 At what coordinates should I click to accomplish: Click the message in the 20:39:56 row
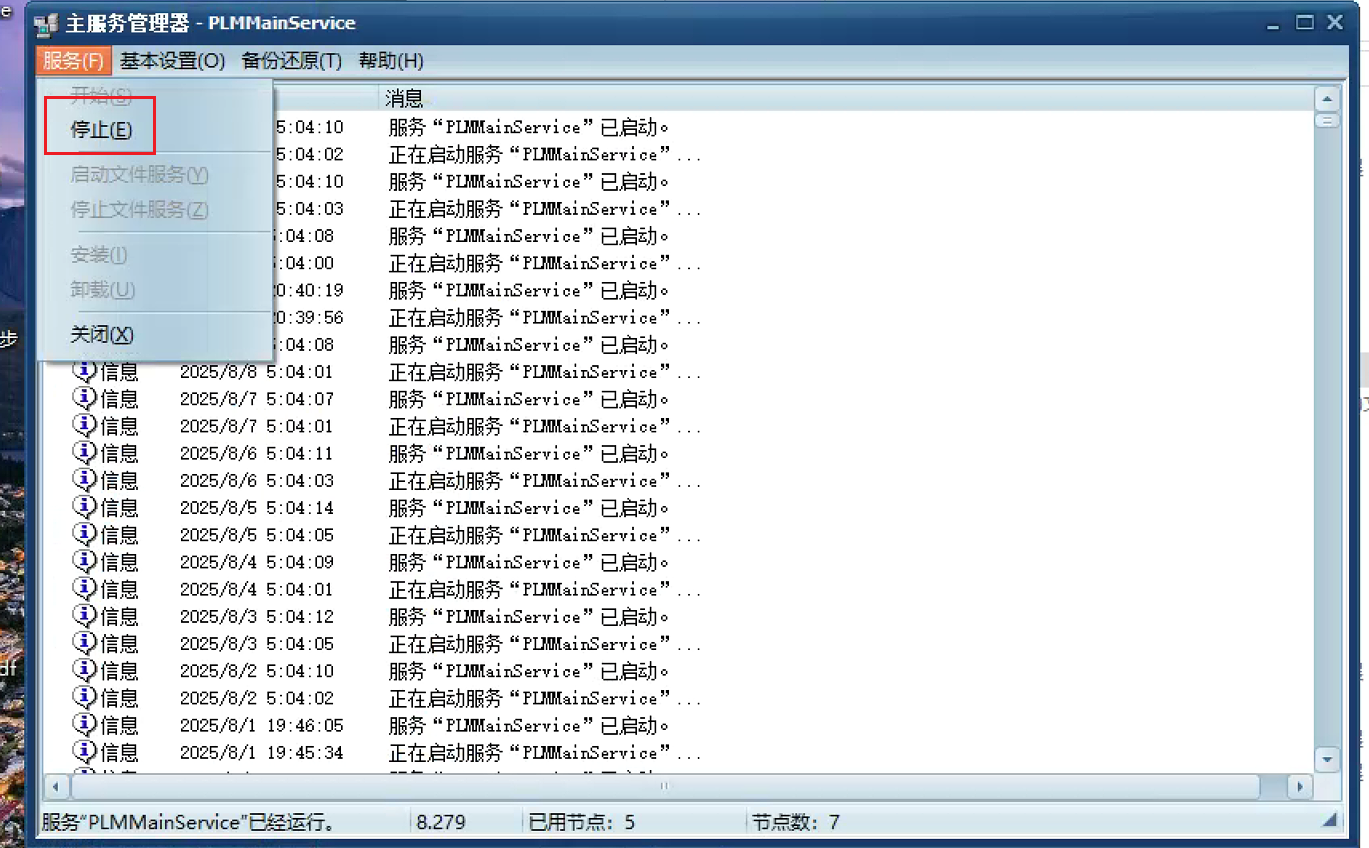pyautogui.click(x=545, y=318)
